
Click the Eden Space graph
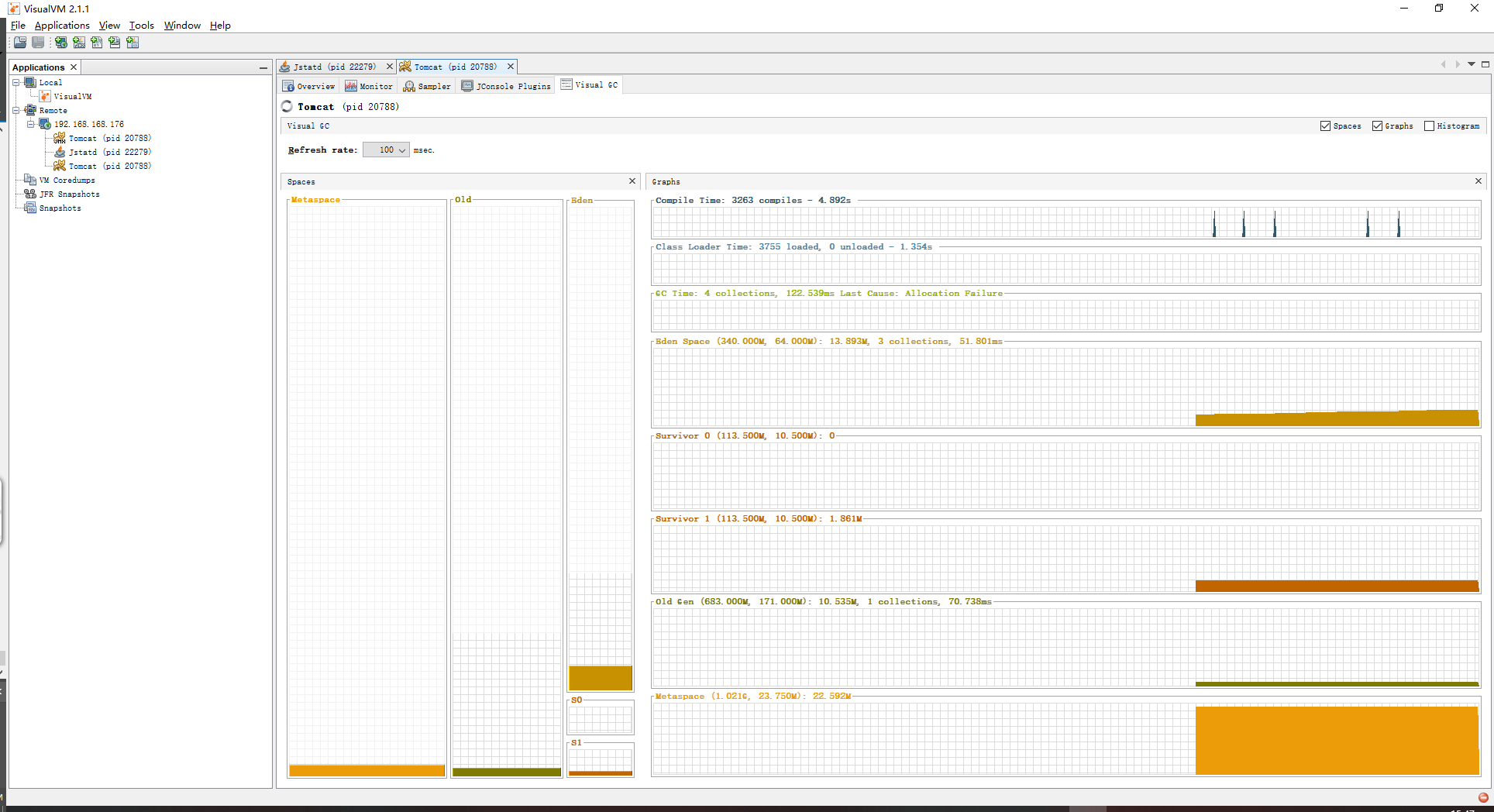(1066, 387)
